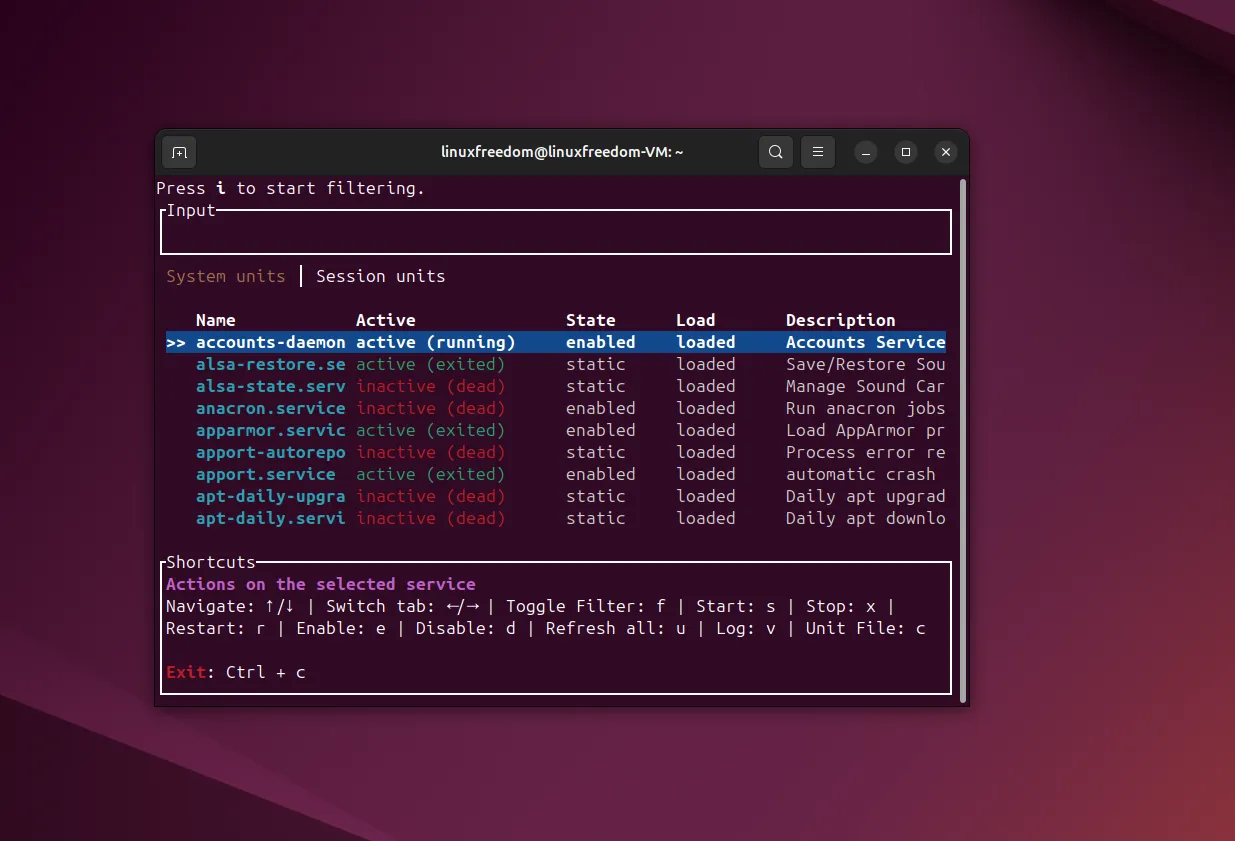Switch to the System units tab
The image size is (1235, 841).
tap(226, 276)
